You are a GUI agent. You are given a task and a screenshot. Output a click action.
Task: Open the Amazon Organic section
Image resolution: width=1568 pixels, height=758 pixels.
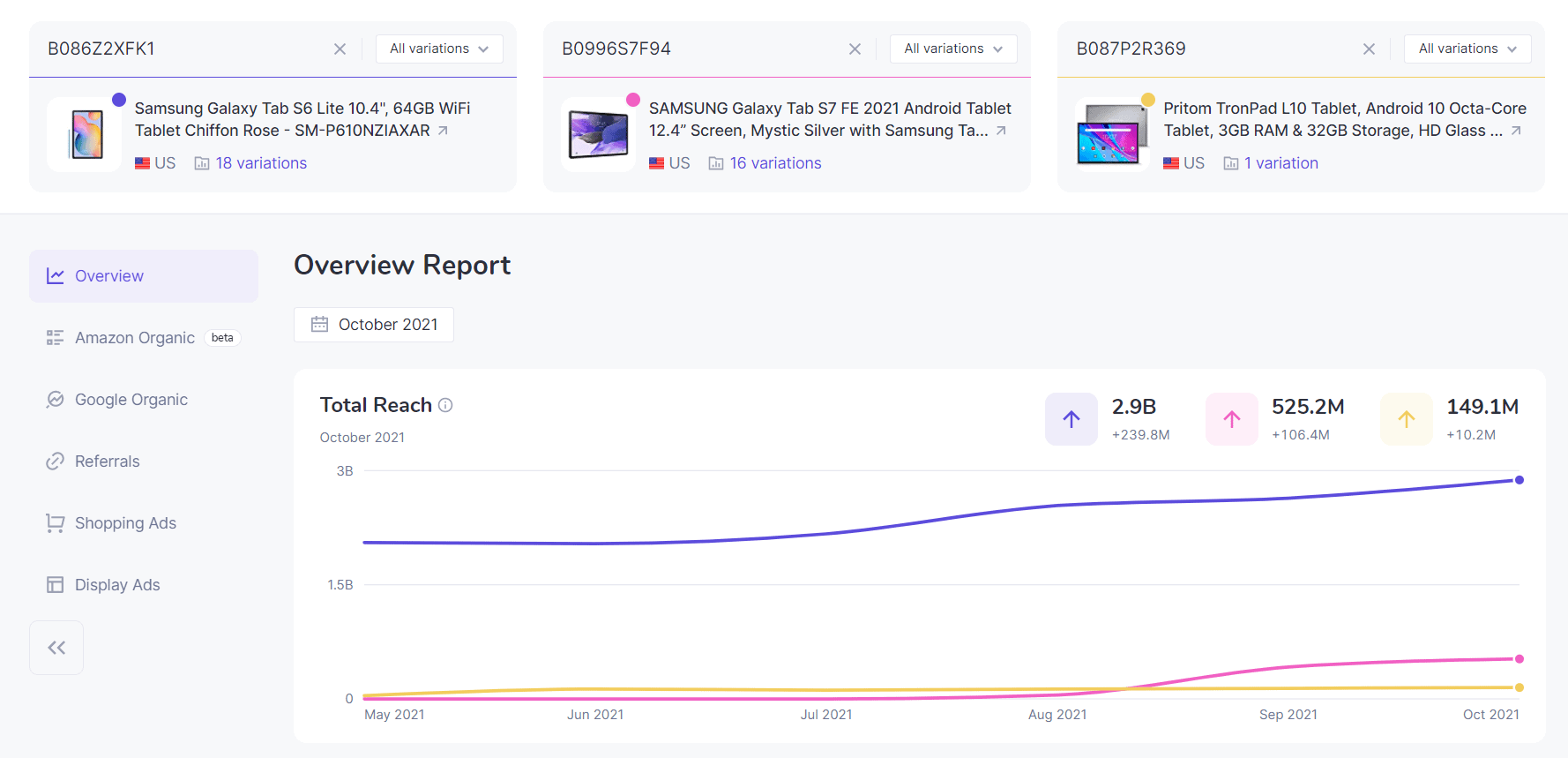pyautogui.click(x=144, y=338)
